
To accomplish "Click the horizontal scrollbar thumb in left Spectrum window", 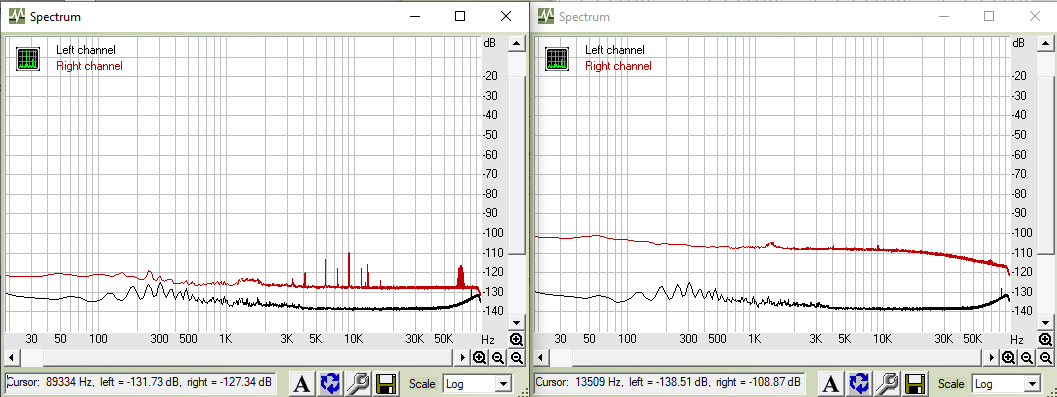I will tap(248, 357).
